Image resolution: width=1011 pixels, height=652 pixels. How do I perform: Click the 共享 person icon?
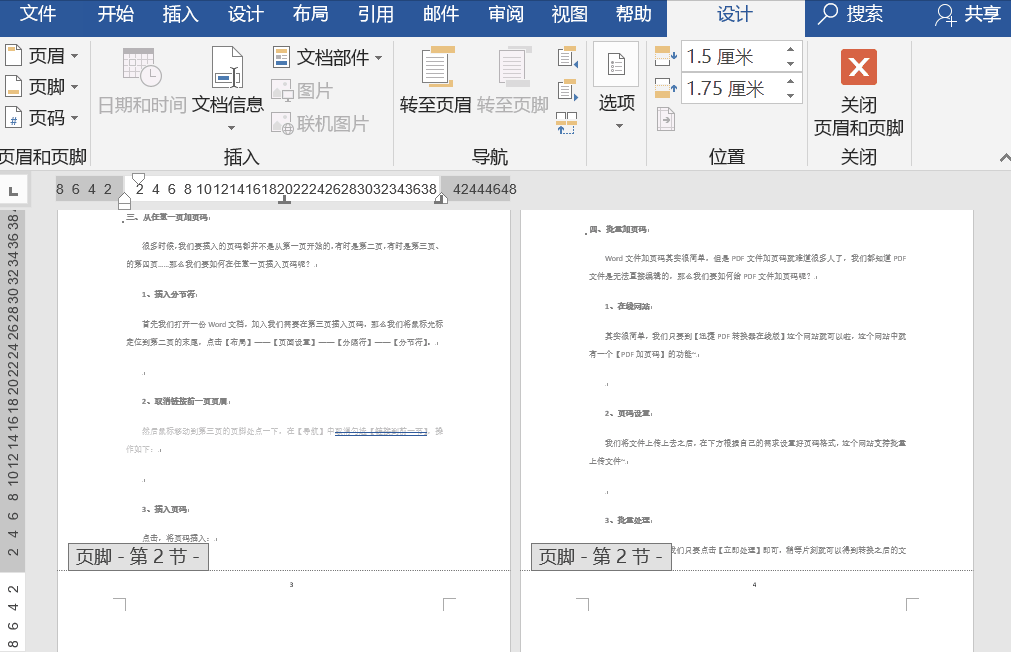point(947,15)
